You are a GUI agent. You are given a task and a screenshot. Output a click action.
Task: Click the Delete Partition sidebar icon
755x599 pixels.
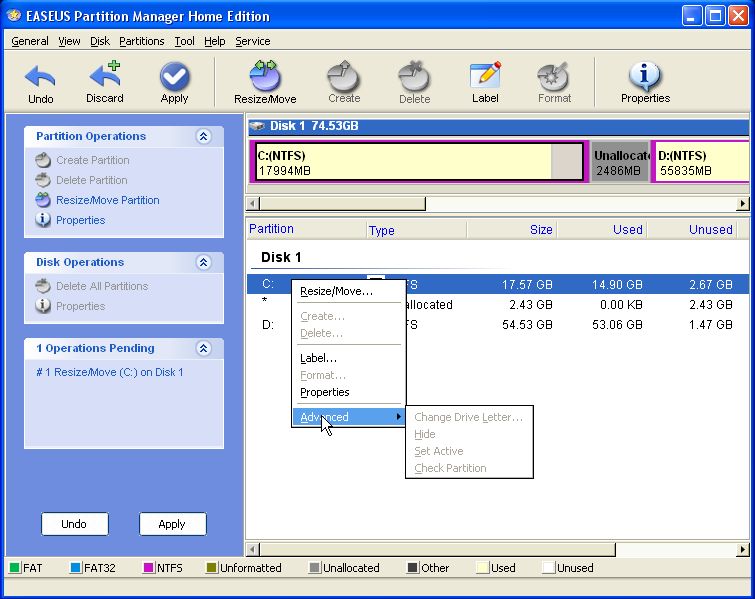tap(43, 180)
